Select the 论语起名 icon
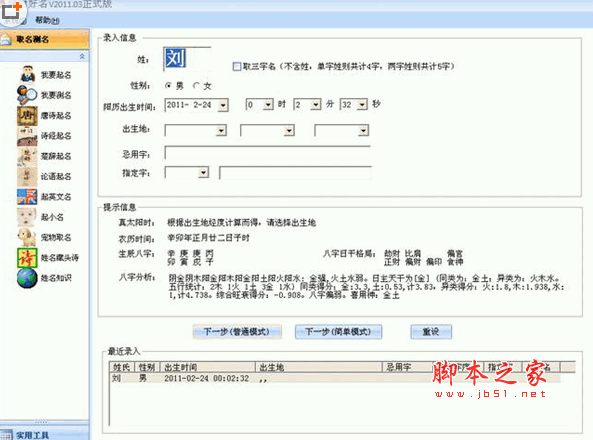This screenshot has width=593, height=440. coord(27,177)
